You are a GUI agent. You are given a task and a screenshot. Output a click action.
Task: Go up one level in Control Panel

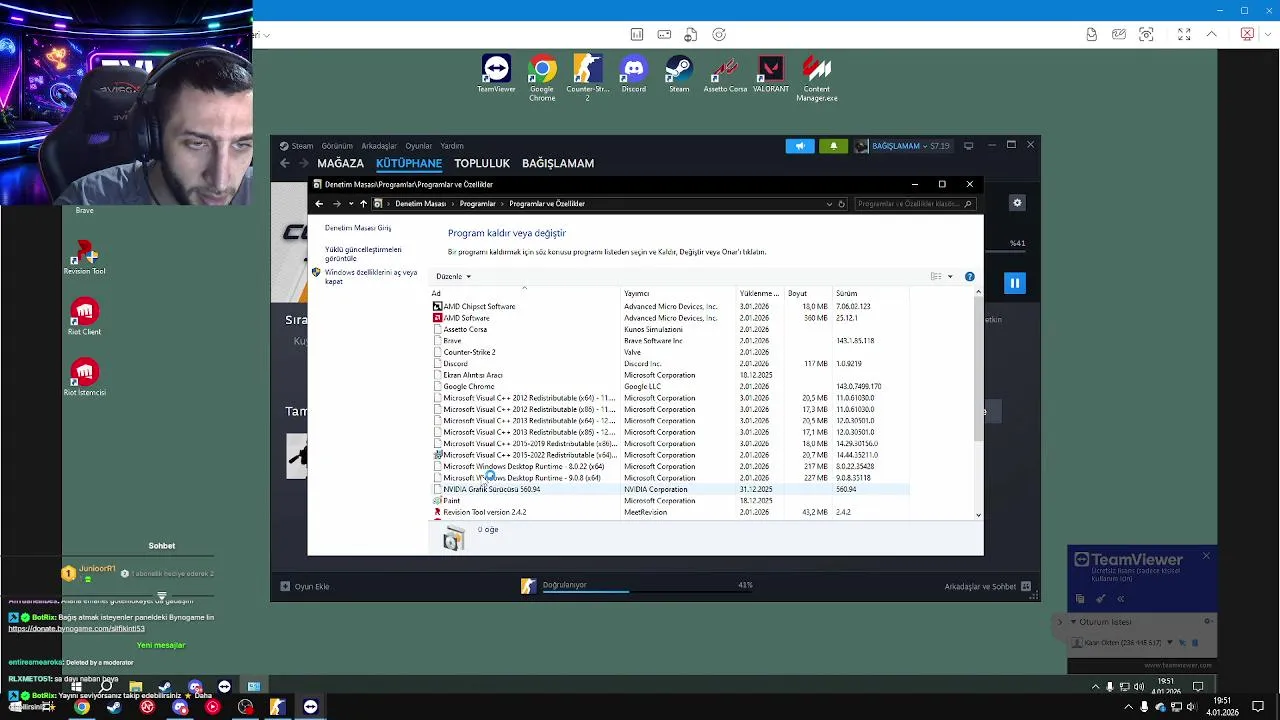point(363,204)
